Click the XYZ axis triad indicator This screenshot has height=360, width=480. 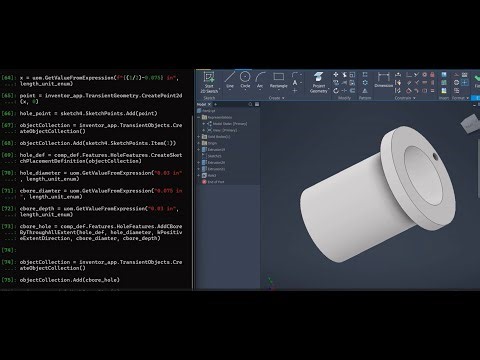270,283
